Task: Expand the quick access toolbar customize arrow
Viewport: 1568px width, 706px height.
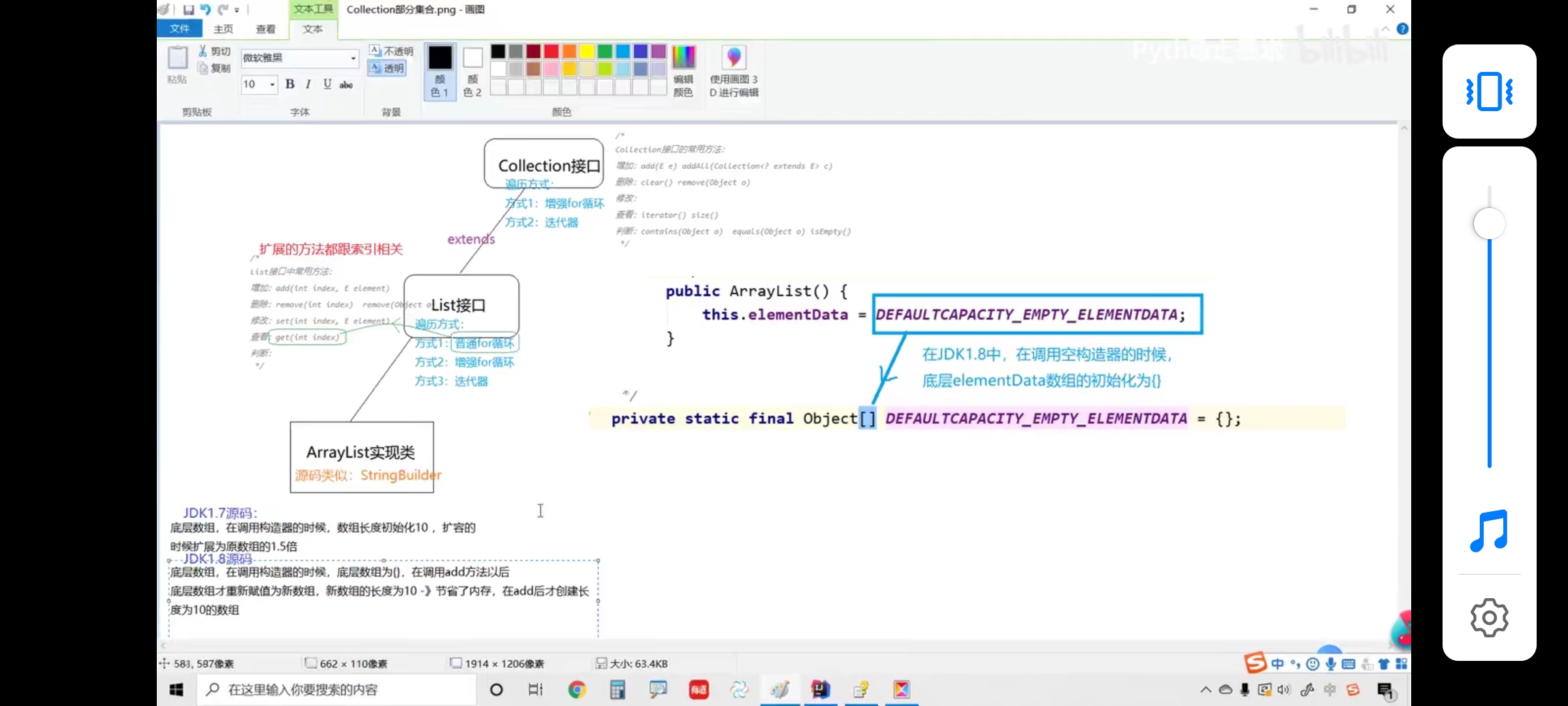Action: [237, 10]
